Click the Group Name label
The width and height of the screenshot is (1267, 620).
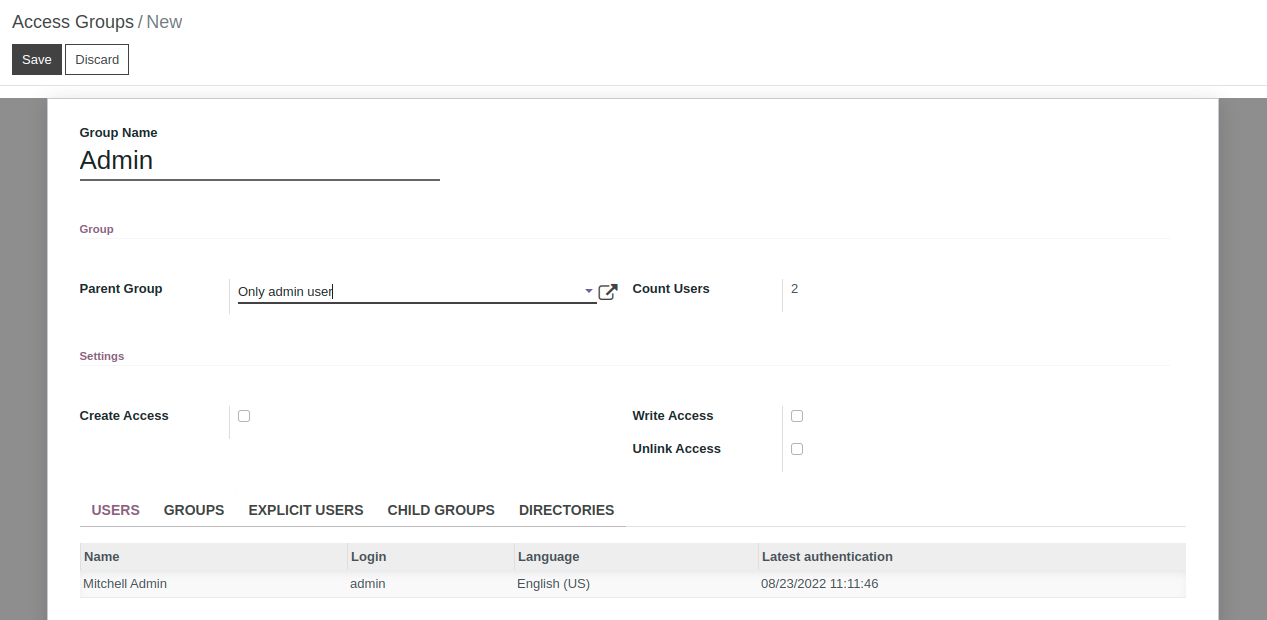(x=119, y=133)
